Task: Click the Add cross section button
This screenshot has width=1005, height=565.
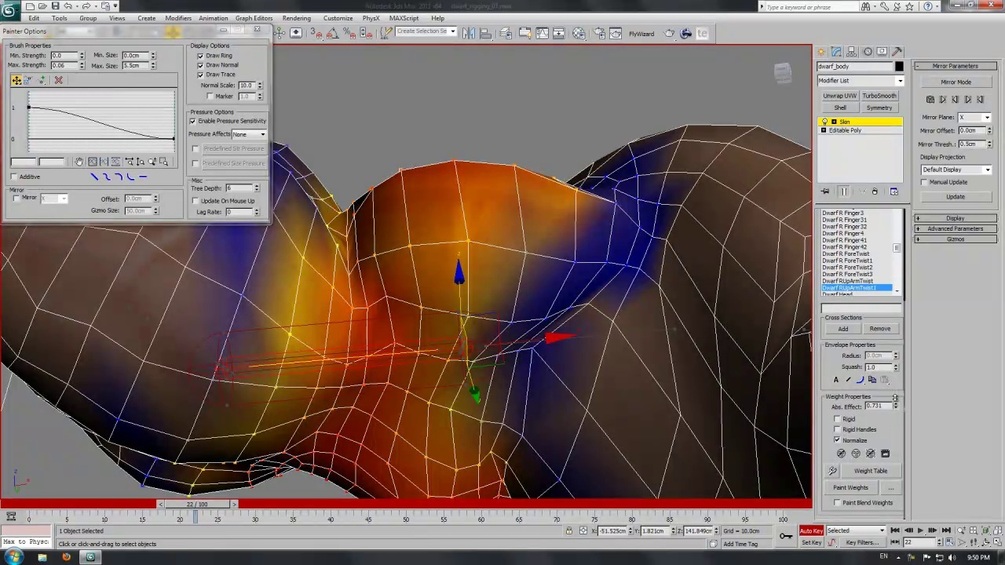Action: [x=843, y=329]
